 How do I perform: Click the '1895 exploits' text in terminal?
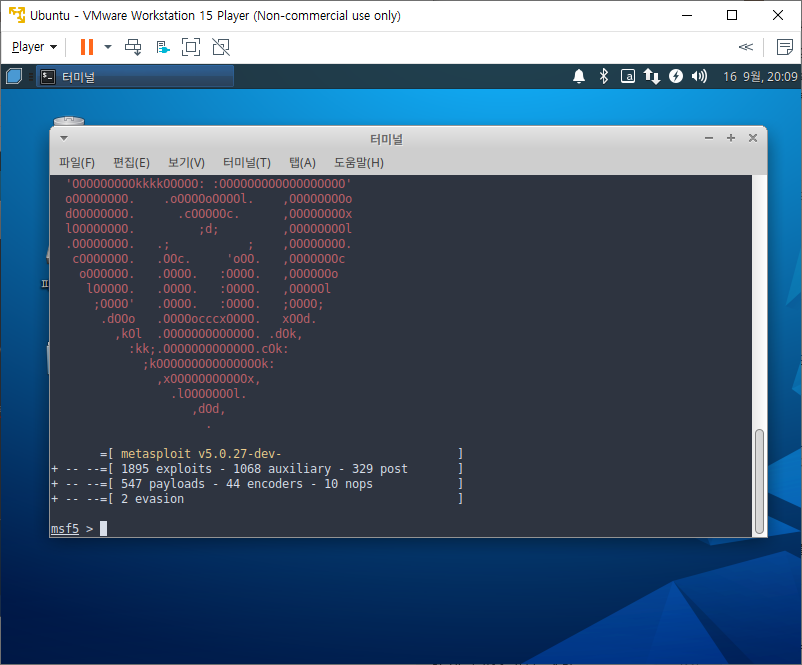[166, 469]
